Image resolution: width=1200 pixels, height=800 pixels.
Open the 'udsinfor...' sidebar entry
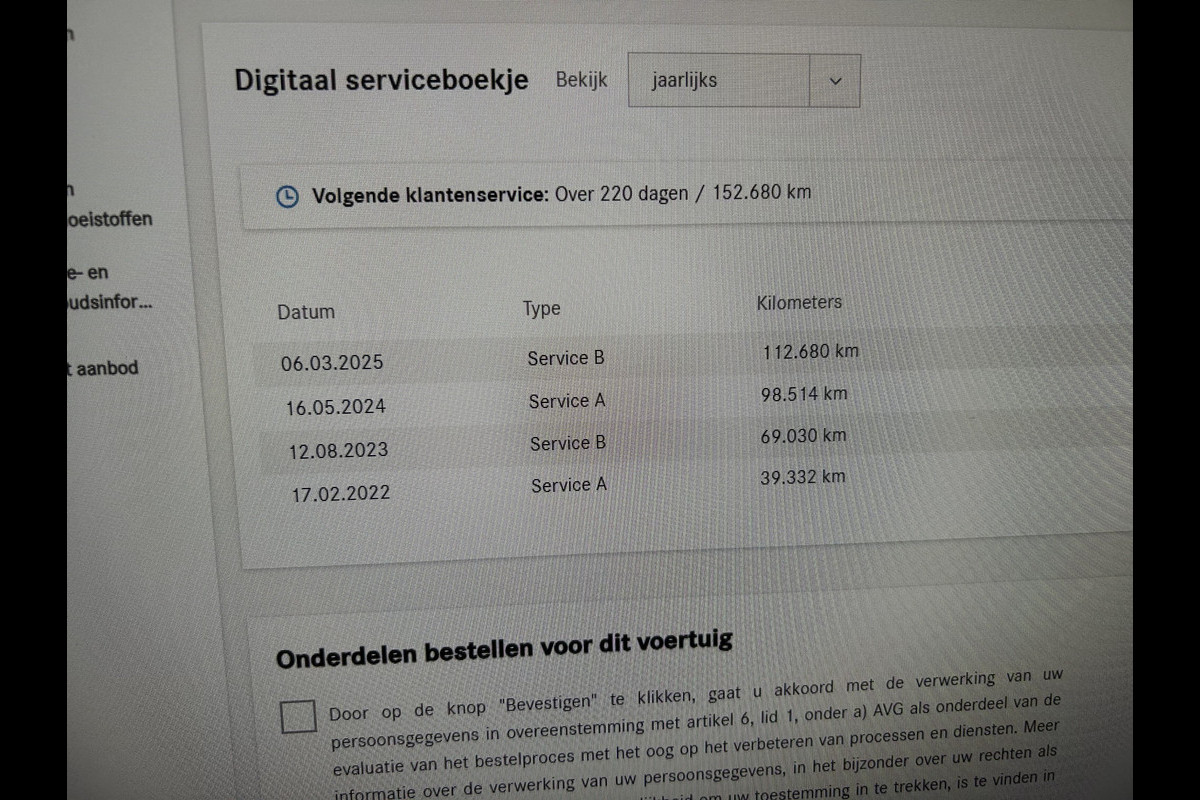click(x=110, y=301)
